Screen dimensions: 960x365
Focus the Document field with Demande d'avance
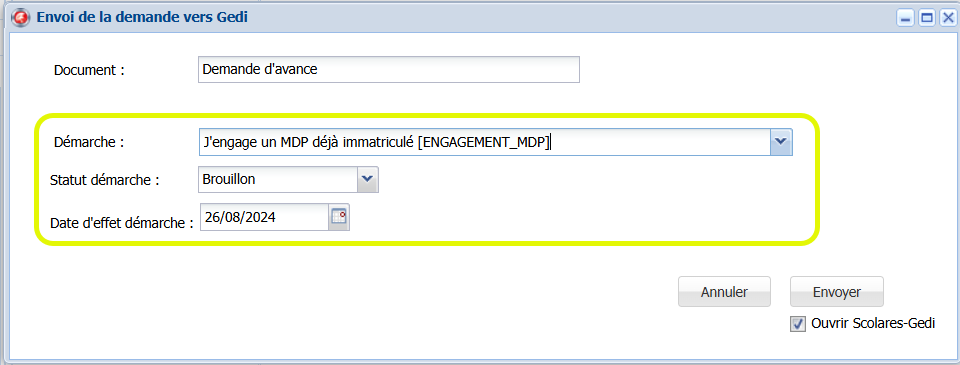(389, 69)
